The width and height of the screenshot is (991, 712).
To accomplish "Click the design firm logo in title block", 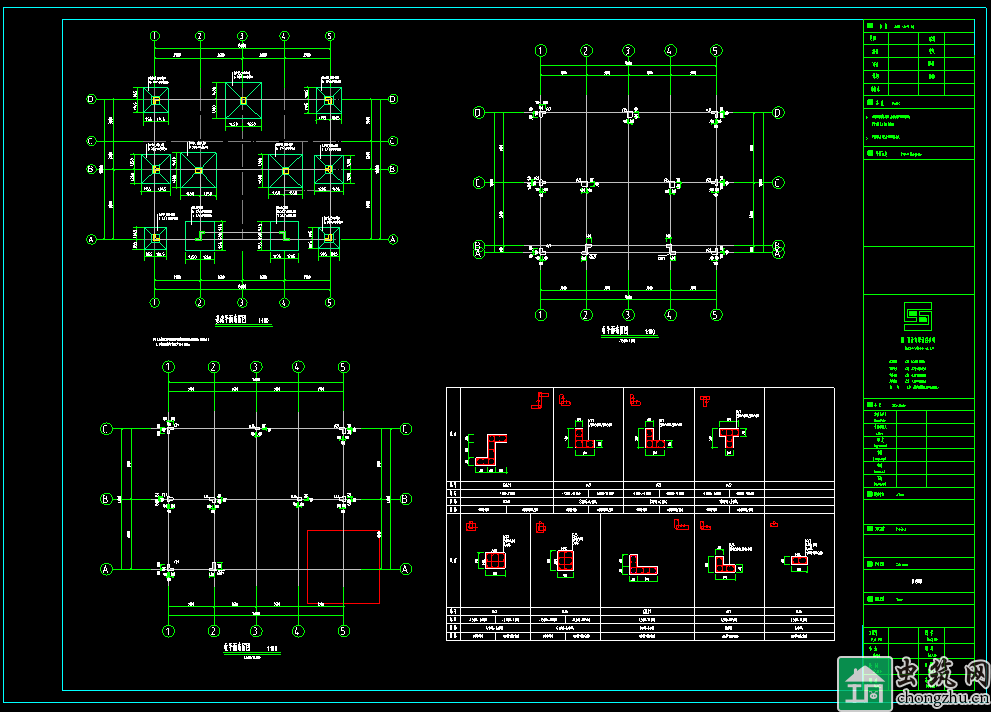I will [x=917, y=317].
